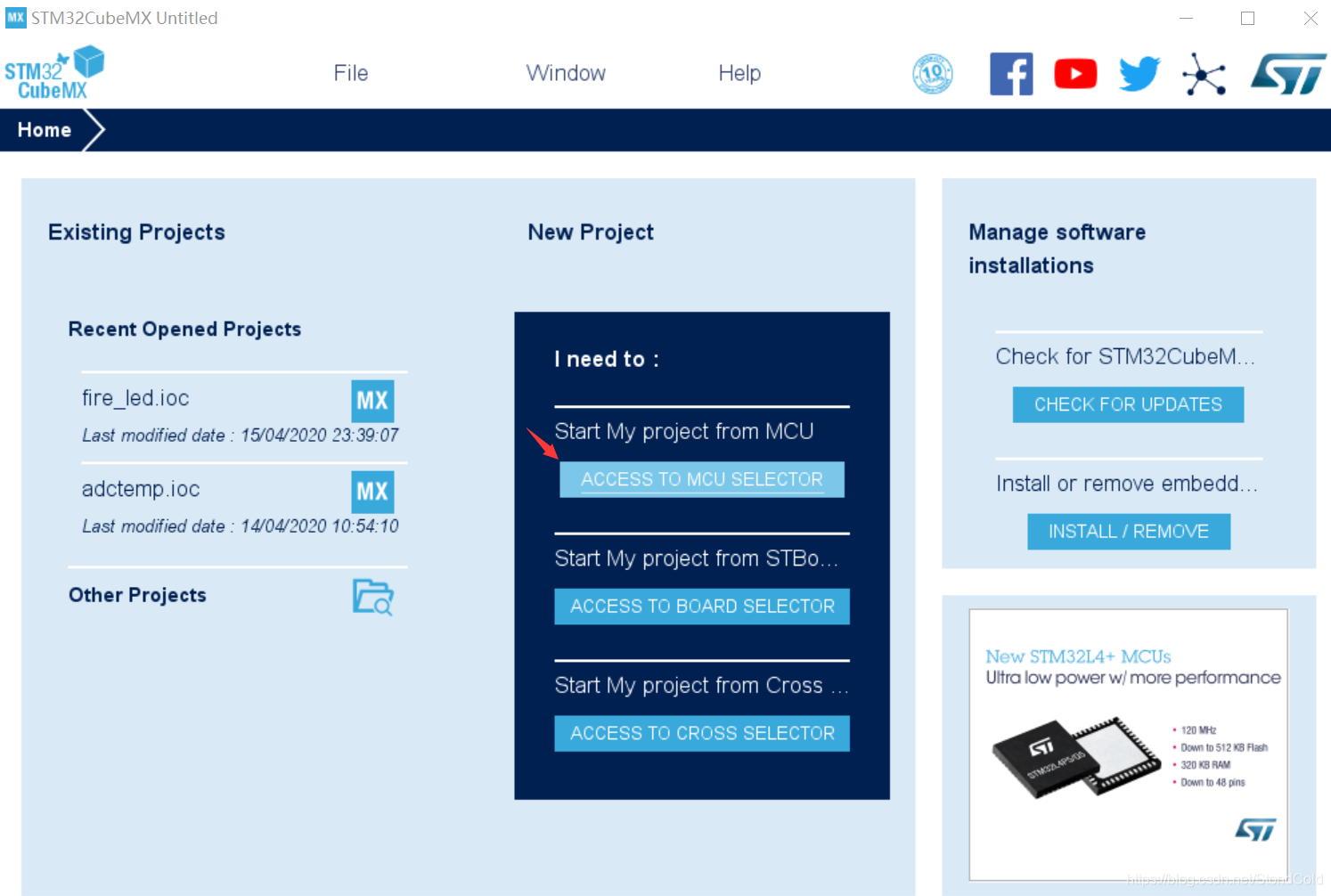The image size is (1331, 896).
Task: Click ACCESS TO BOARD SELECTOR button
Action: (702, 607)
